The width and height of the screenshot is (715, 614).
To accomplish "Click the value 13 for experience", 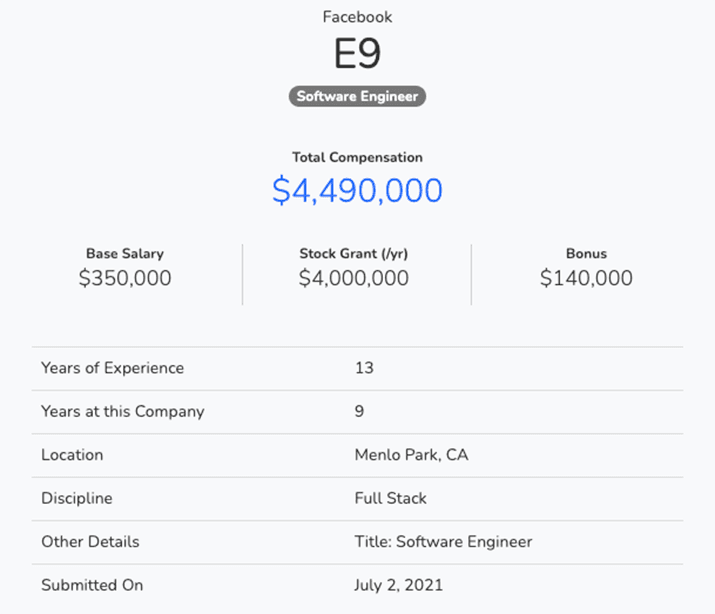I will [364, 368].
